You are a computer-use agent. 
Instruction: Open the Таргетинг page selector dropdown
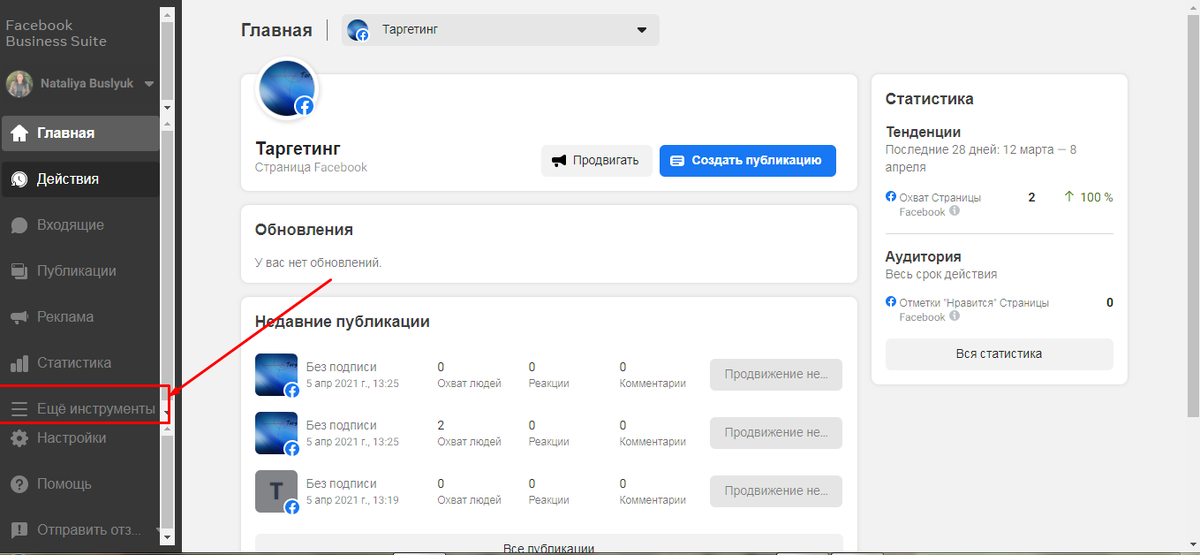click(500, 30)
